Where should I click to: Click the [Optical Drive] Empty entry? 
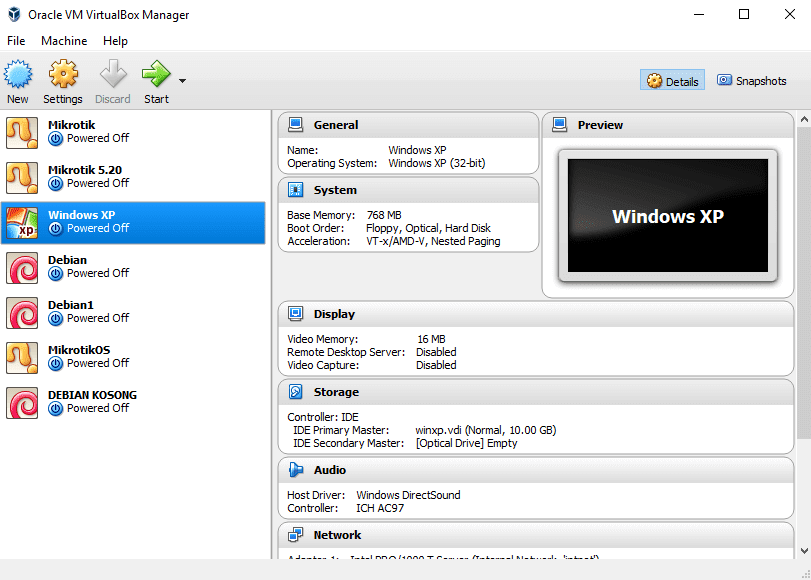click(467, 443)
